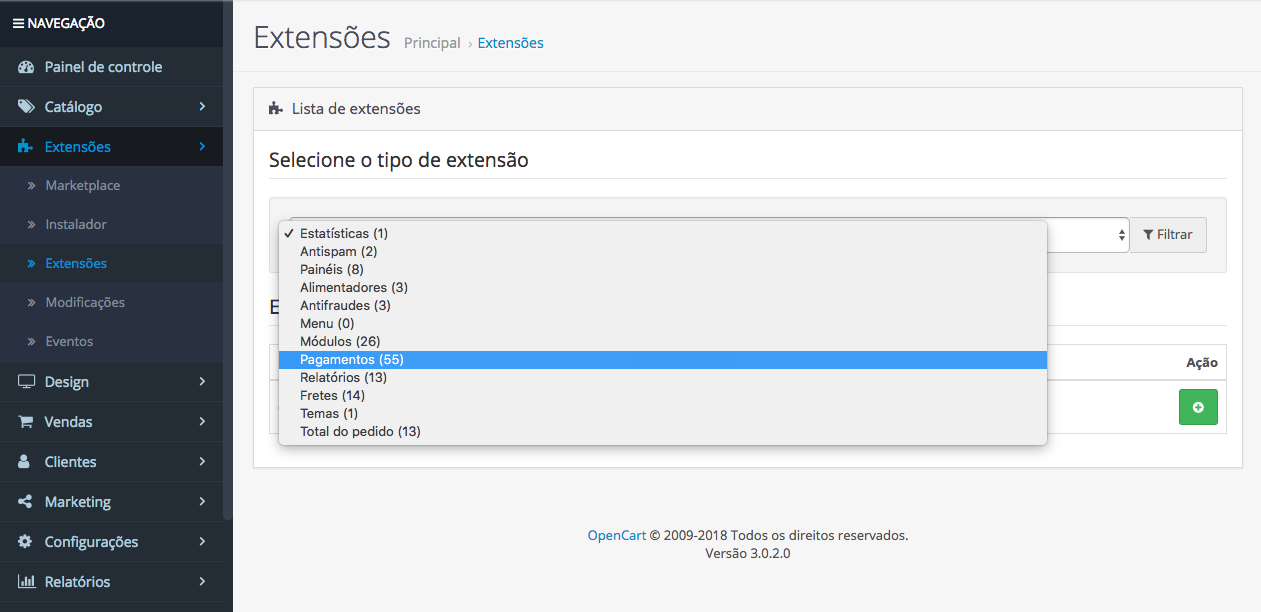This screenshot has width=1261, height=612.
Task: Click the user icon beside Clientes
Action: pos(26,462)
